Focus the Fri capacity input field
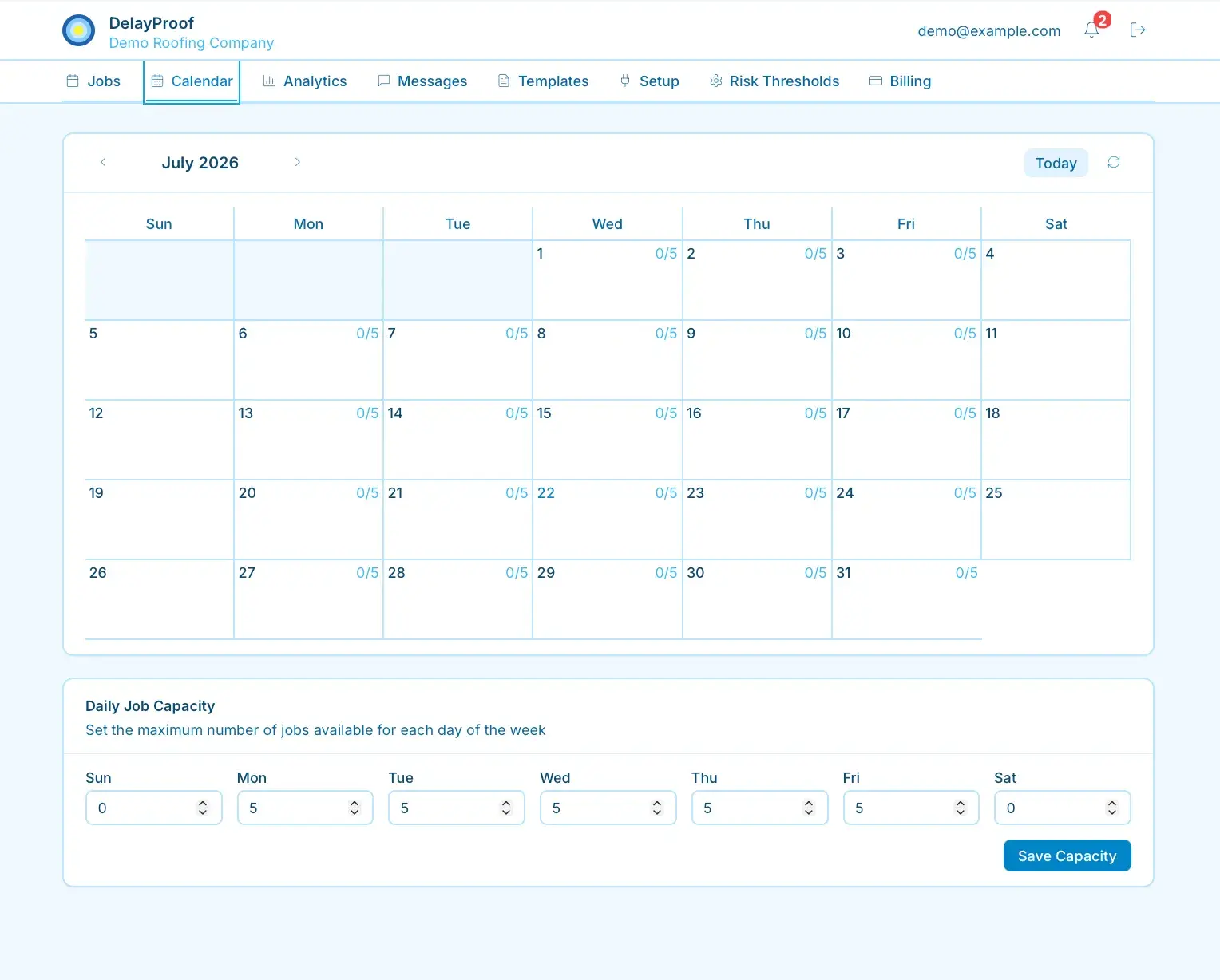The image size is (1220, 980). tap(911, 808)
